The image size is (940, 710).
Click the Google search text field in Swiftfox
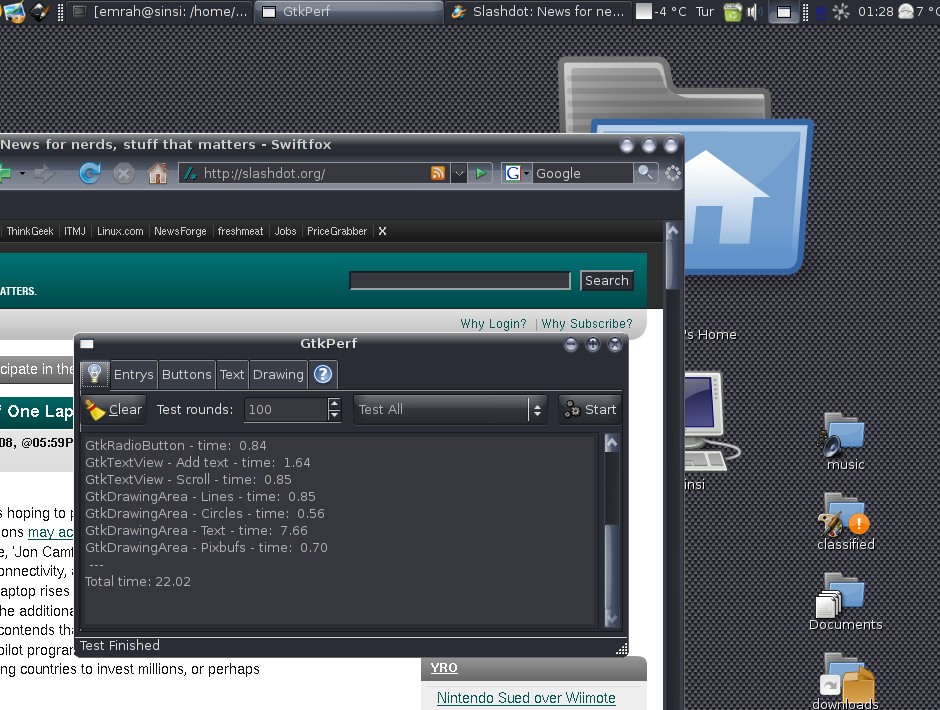[x=583, y=174]
